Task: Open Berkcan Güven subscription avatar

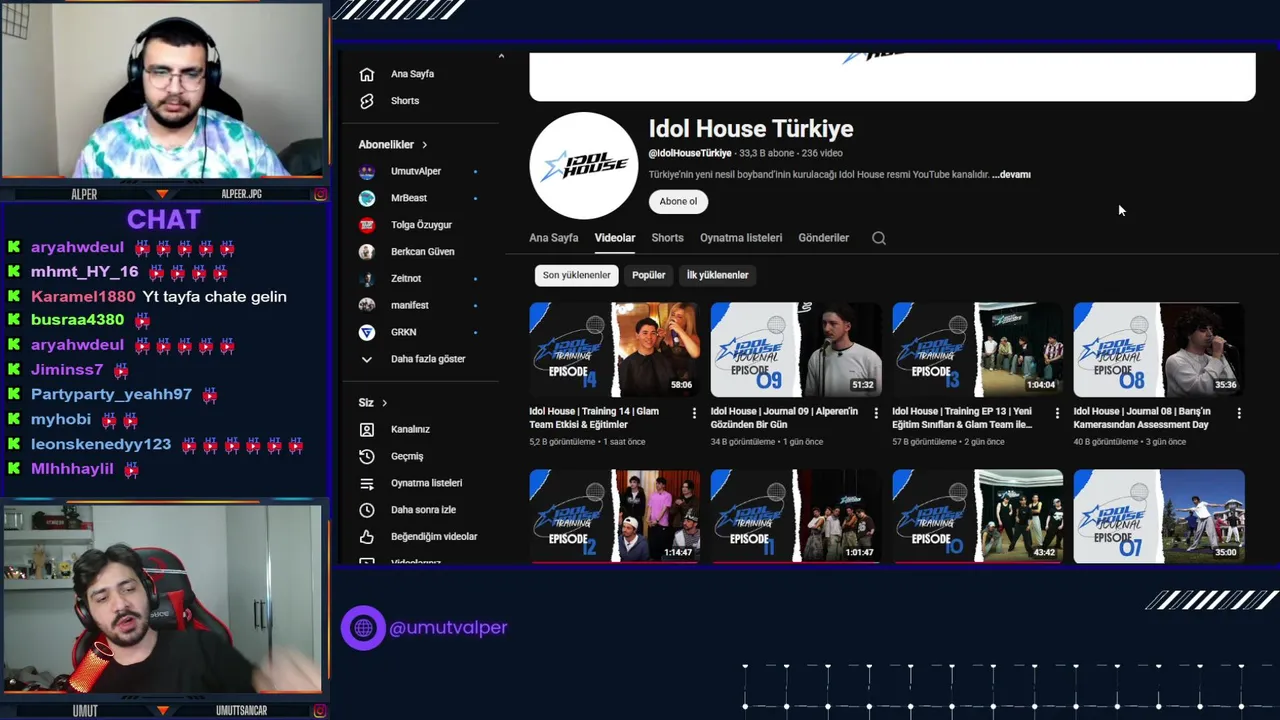Action: pyautogui.click(x=367, y=252)
